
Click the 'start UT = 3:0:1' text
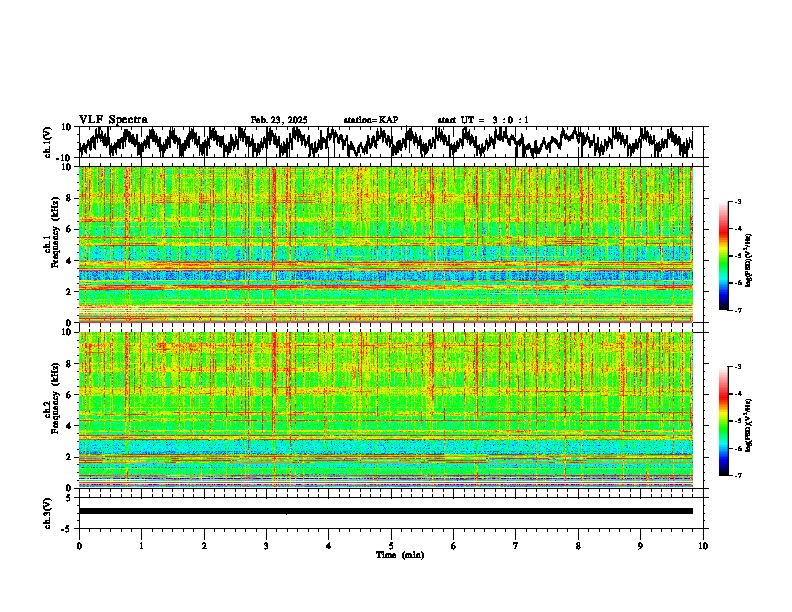click(483, 120)
